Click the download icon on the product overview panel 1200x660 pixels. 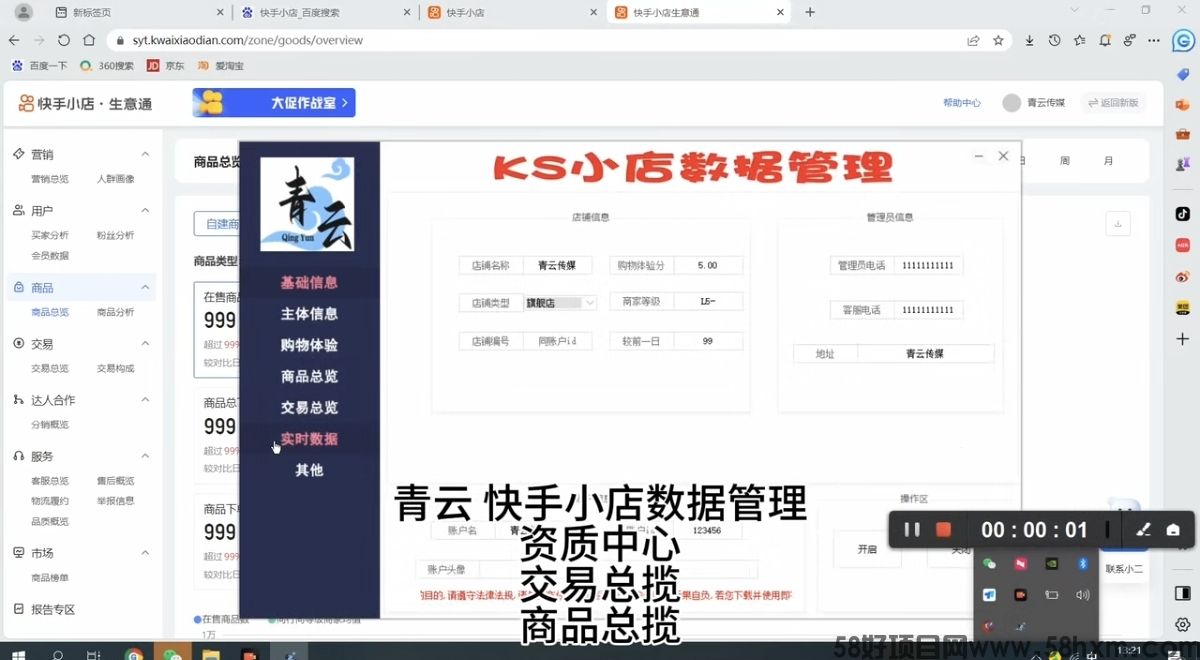1118,224
